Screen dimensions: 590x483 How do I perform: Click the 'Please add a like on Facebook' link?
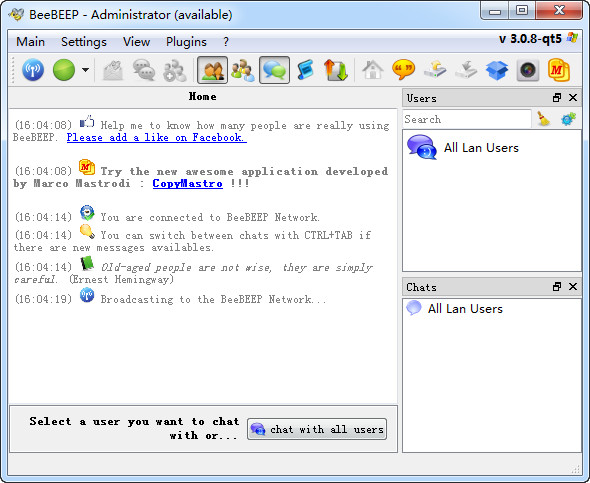[157, 138]
